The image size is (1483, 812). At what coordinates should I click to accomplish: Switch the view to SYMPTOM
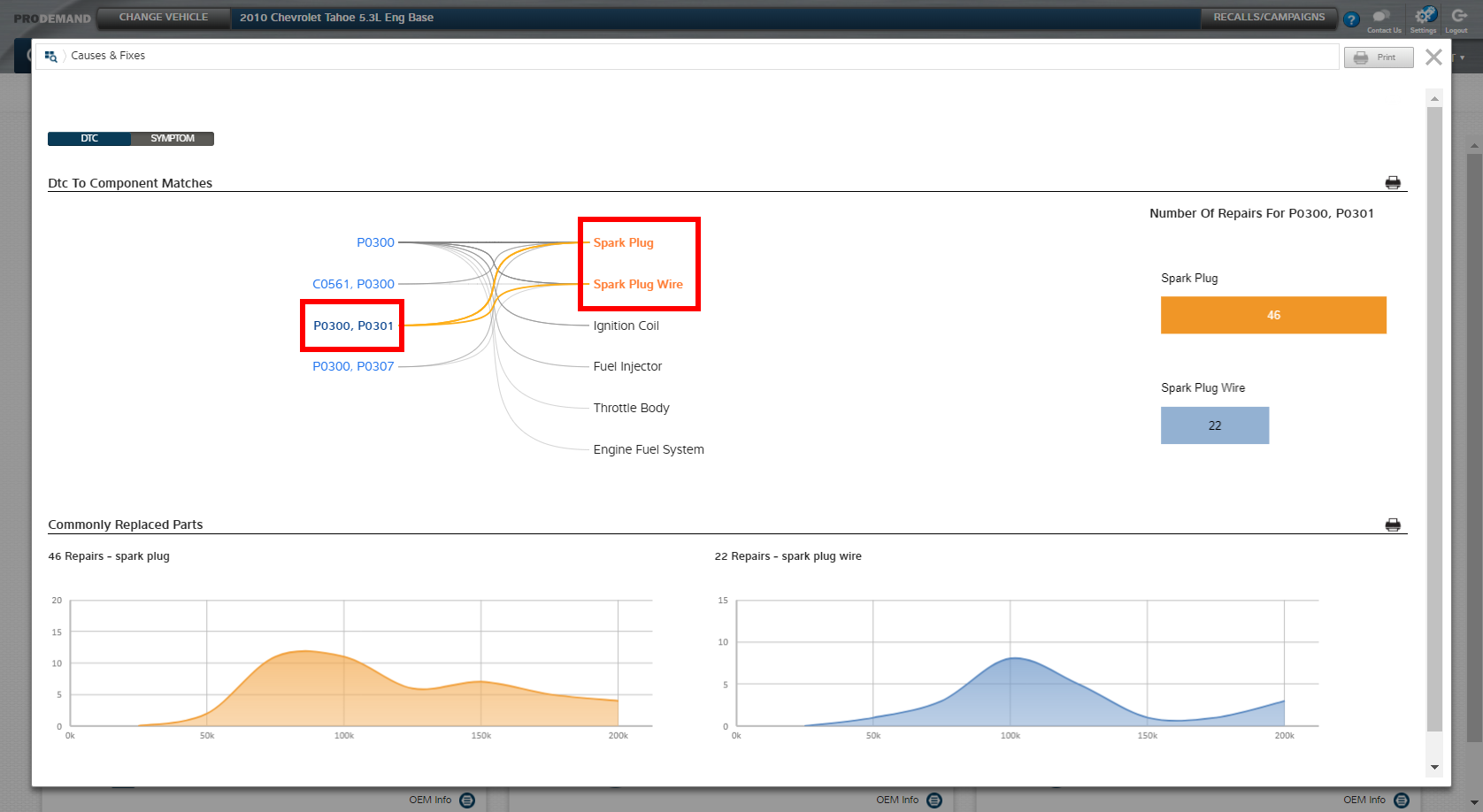click(x=173, y=139)
